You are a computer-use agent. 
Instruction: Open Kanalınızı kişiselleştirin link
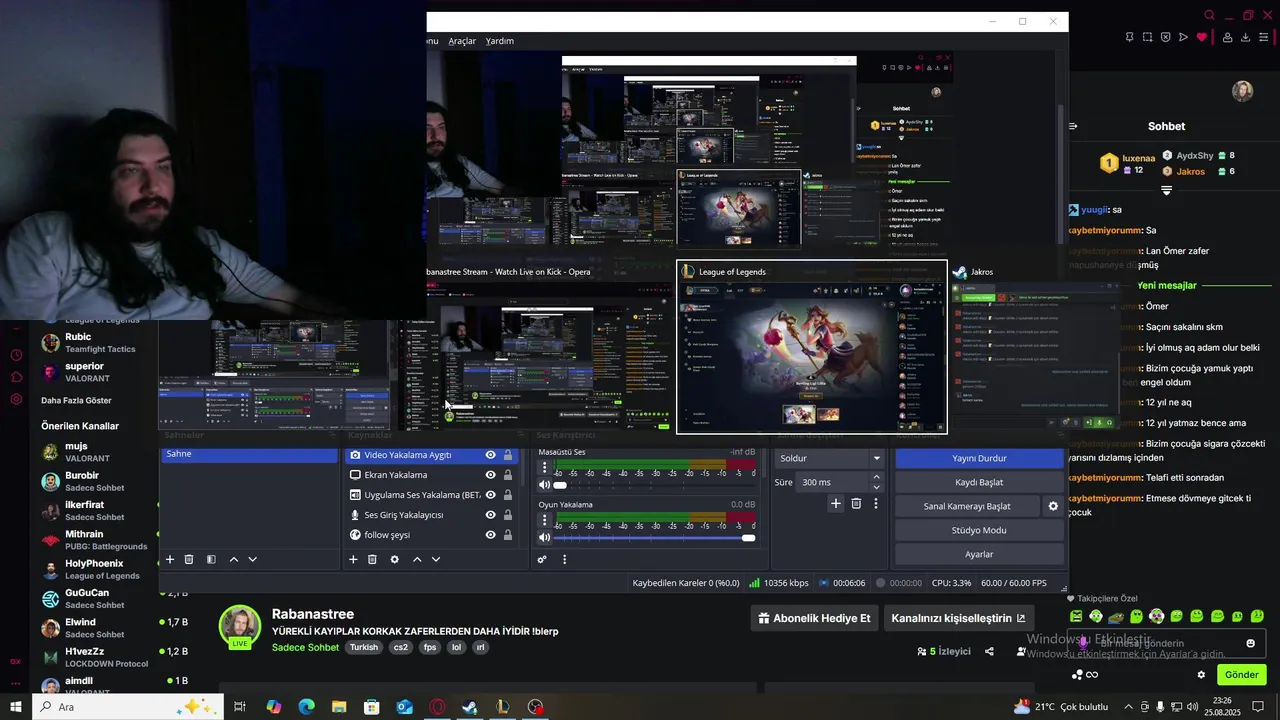tap(958, 618)
